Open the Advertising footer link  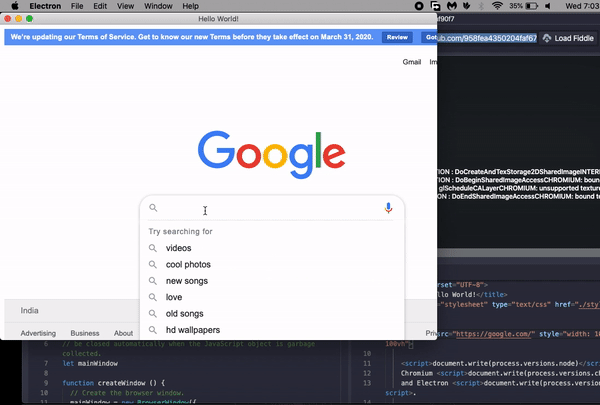(x=38, y=333)
